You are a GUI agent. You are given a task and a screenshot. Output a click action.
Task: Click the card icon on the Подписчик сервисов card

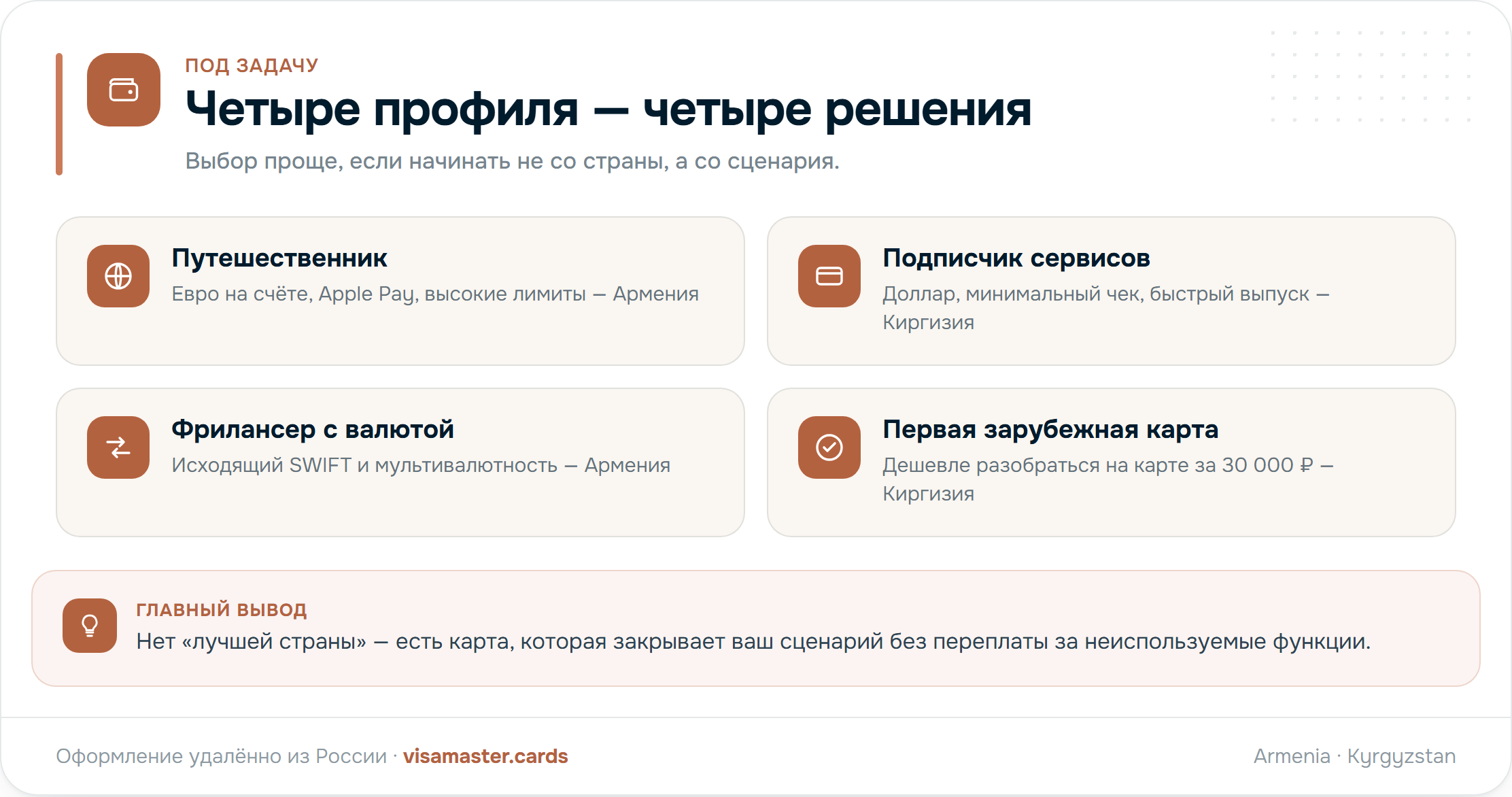(829, 276)
